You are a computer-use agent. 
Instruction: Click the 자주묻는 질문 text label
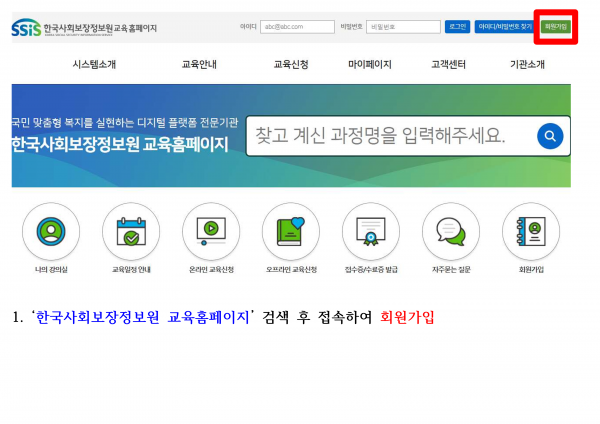(451, 269)
